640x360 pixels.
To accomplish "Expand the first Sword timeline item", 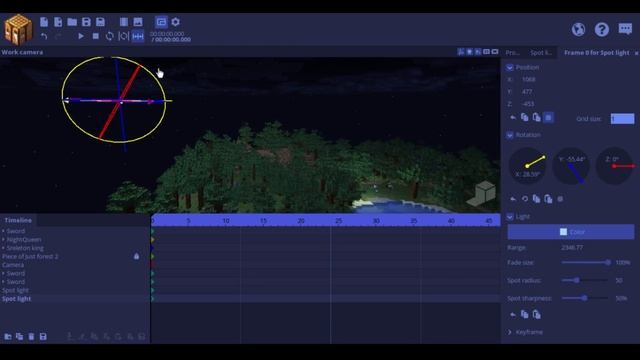I will 3,231.
